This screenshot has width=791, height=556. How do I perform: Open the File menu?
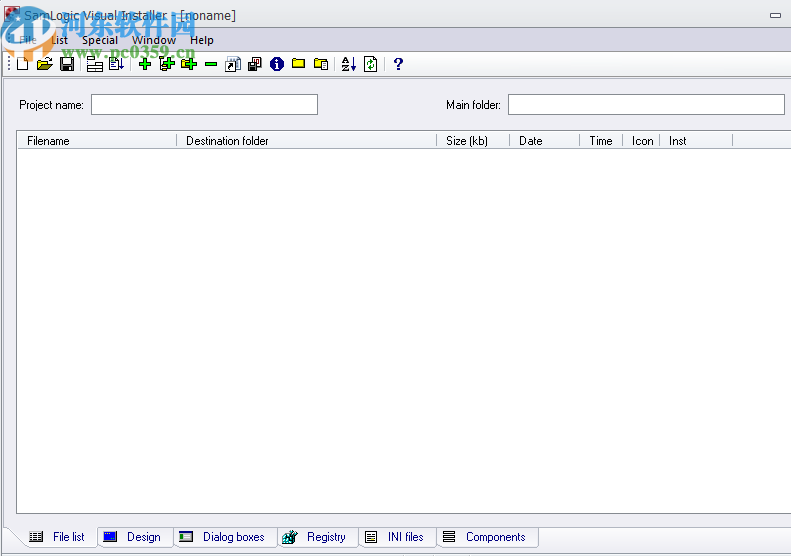(28, 40)
